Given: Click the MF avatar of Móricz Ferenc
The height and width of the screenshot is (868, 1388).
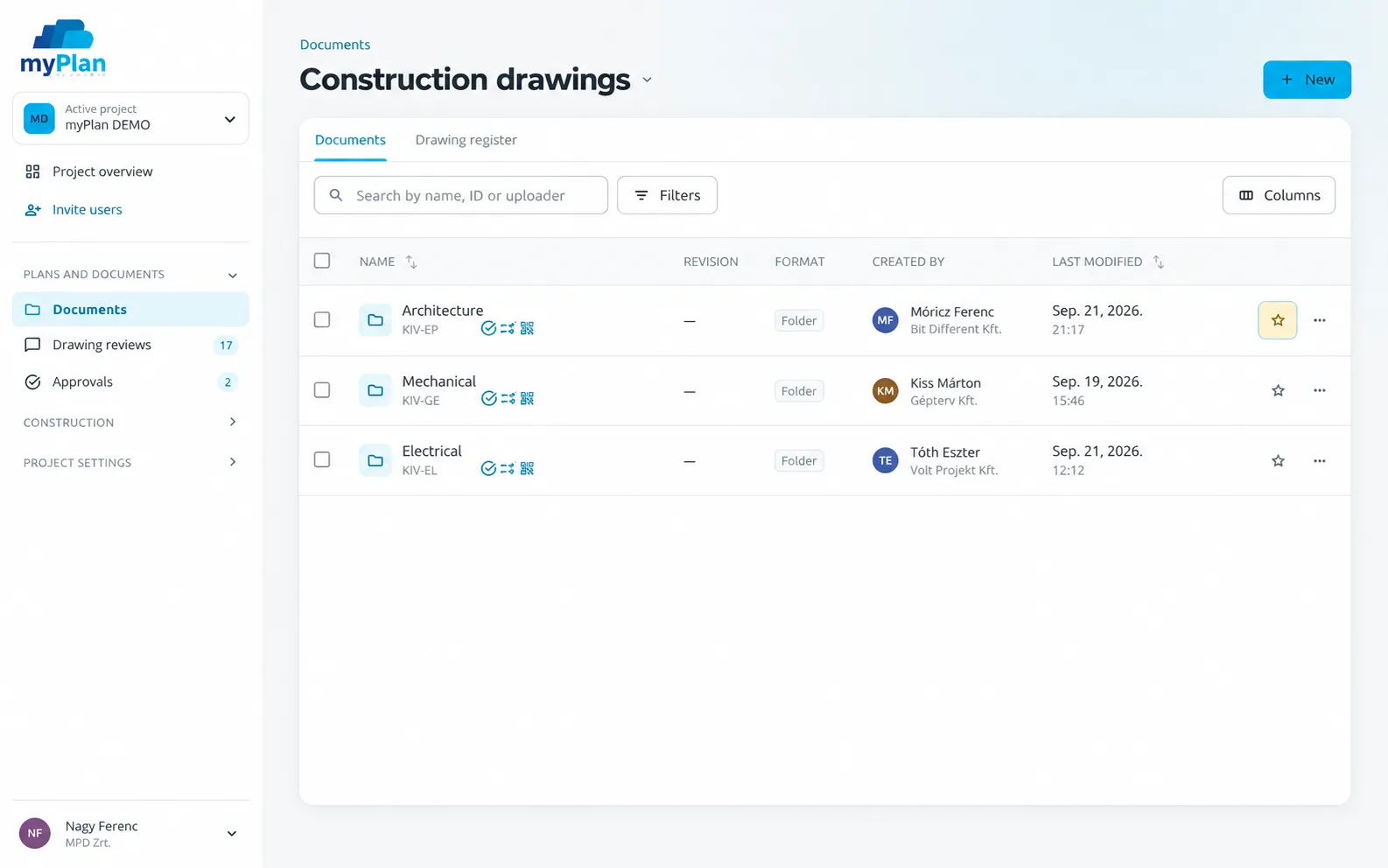Looking at the screenshot, I should [x=885, y=320].
